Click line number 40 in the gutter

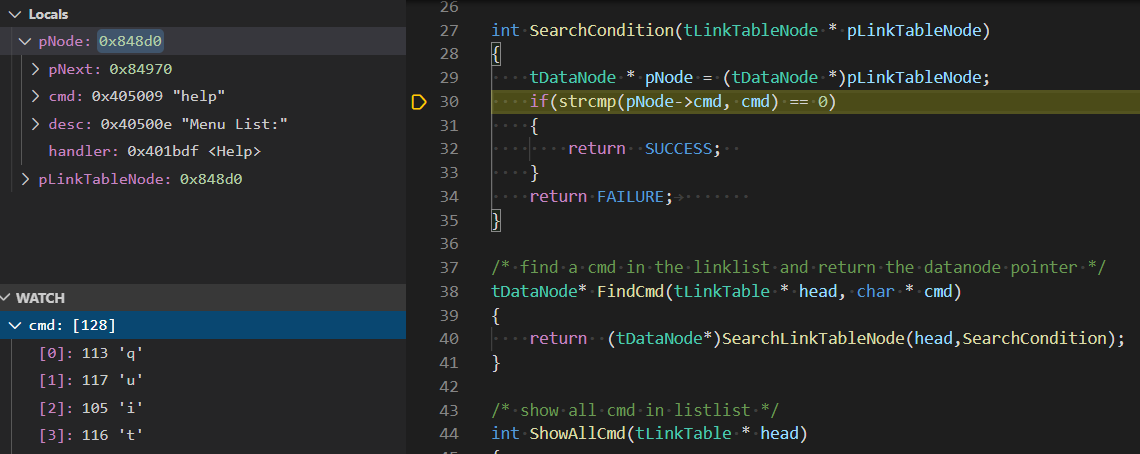pyautogui.click(x=449, y=338)
